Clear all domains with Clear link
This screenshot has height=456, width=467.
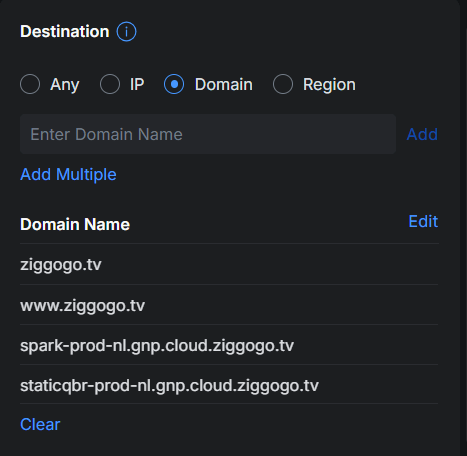pos(40,424)
